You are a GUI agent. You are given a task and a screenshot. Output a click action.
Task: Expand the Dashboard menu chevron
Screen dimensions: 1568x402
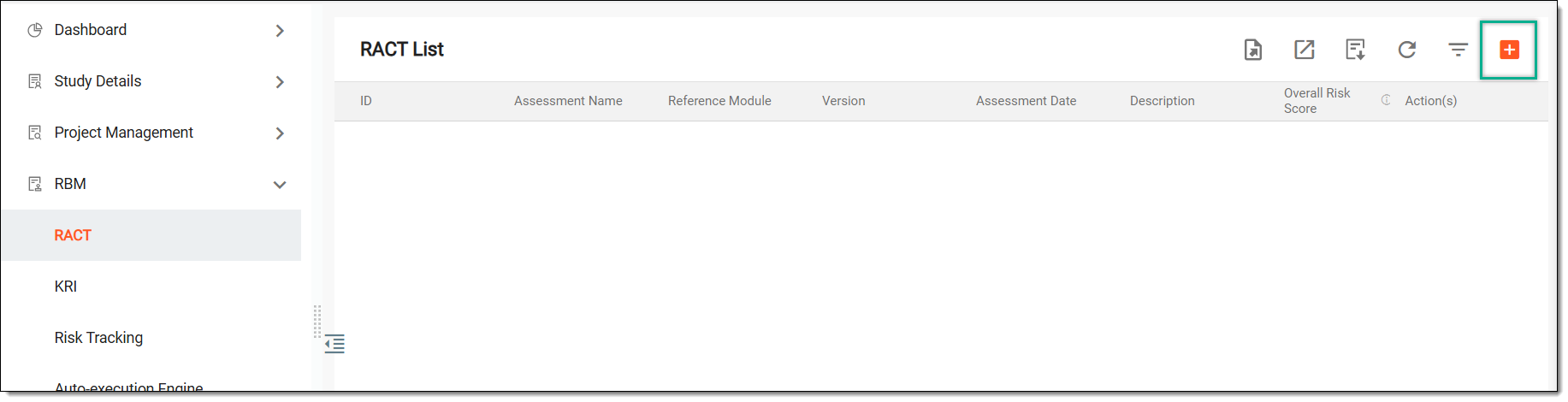coord(280,31)
